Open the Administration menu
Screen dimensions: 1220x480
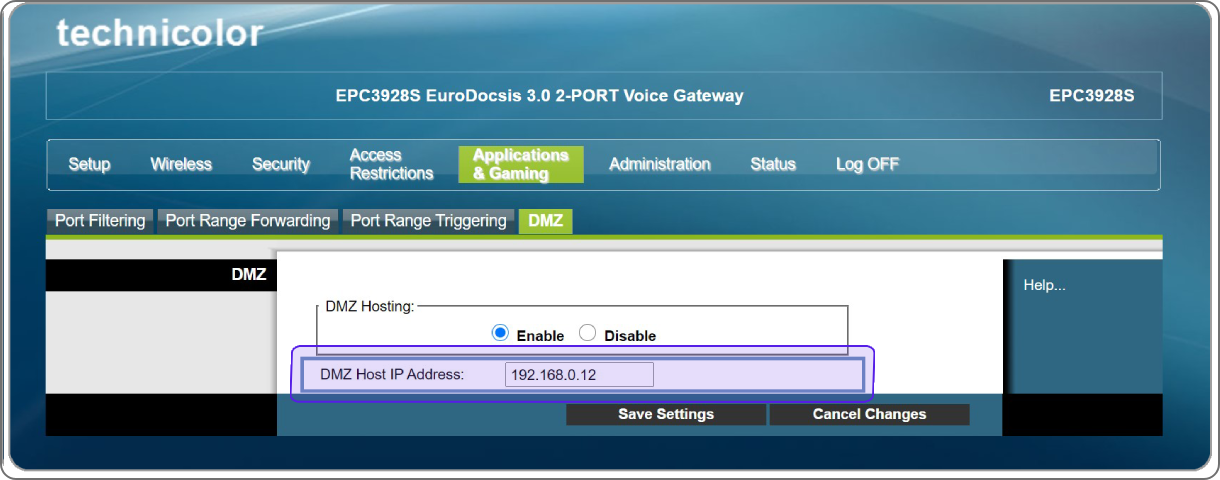(660, 164)
